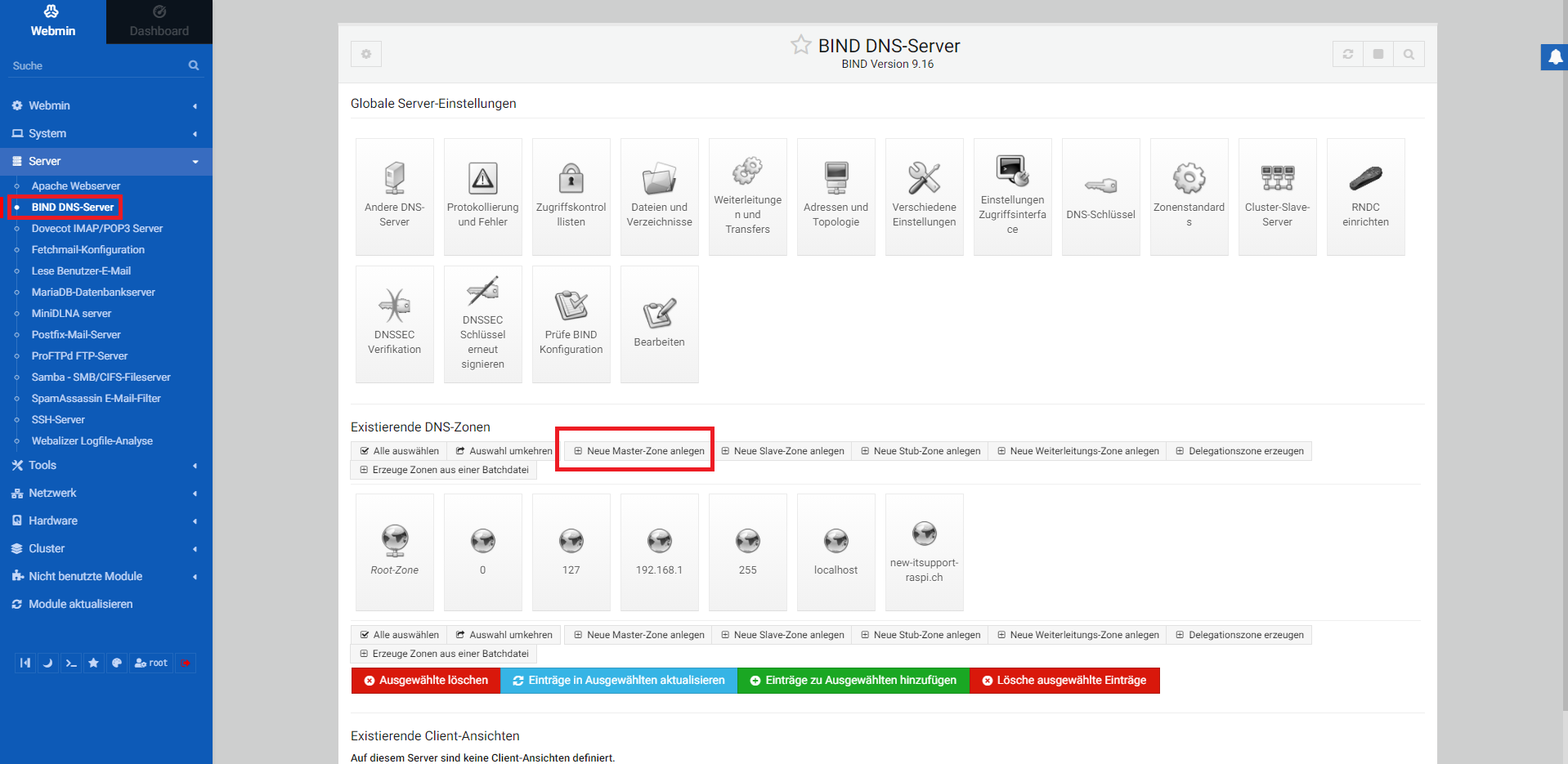Select Postfix-Mail-Server in the sidebar
The image size is (1568, 764).
pos(76,334)
